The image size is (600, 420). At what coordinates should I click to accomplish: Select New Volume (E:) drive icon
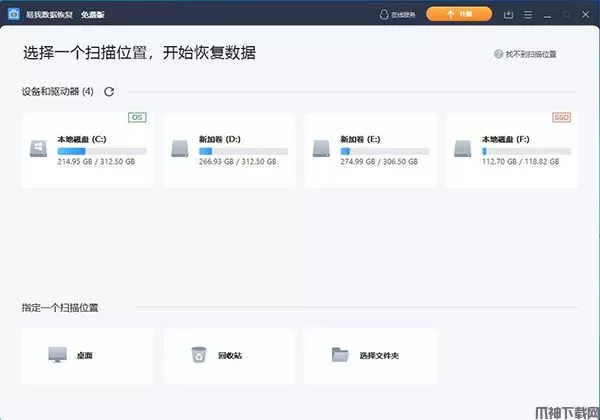click(x=321, y=149)
